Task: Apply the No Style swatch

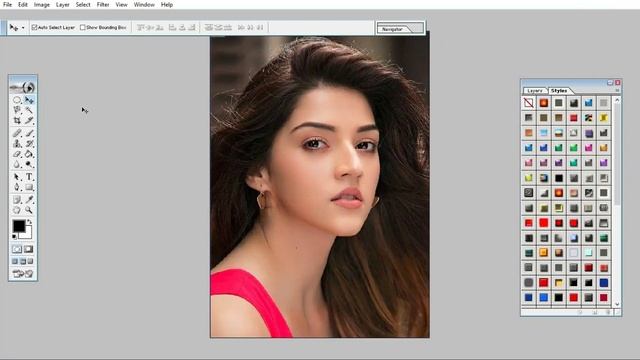Action: point(529,103)
